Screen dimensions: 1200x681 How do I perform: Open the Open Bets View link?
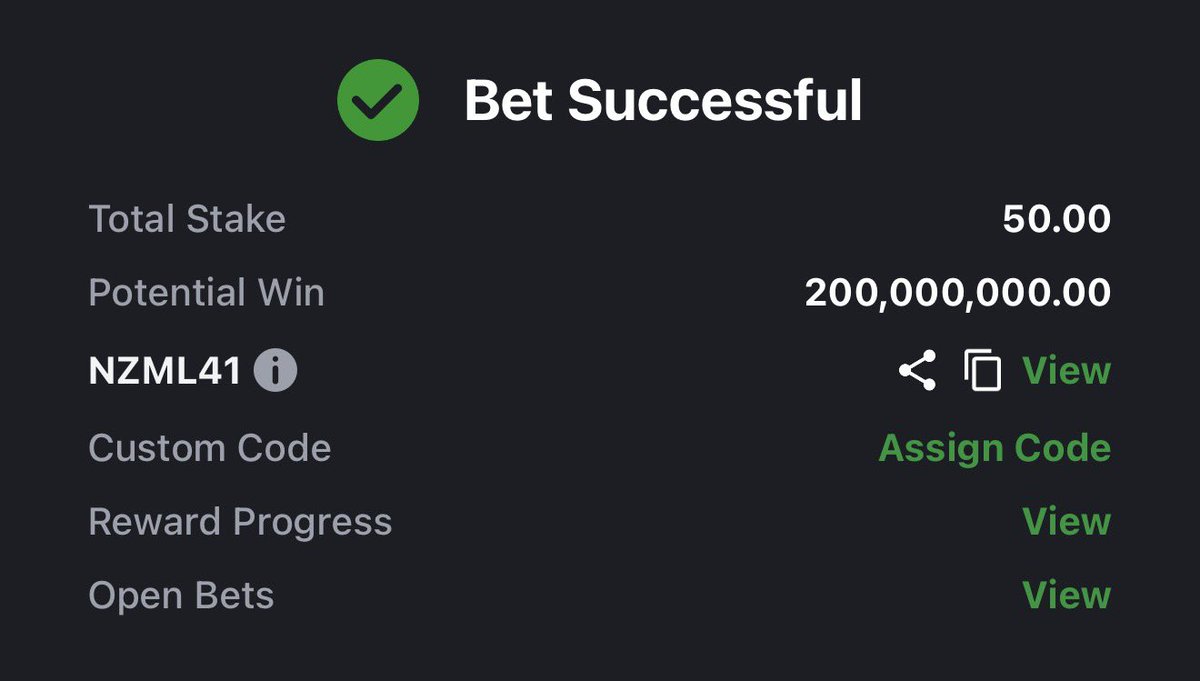[1066, 595]
